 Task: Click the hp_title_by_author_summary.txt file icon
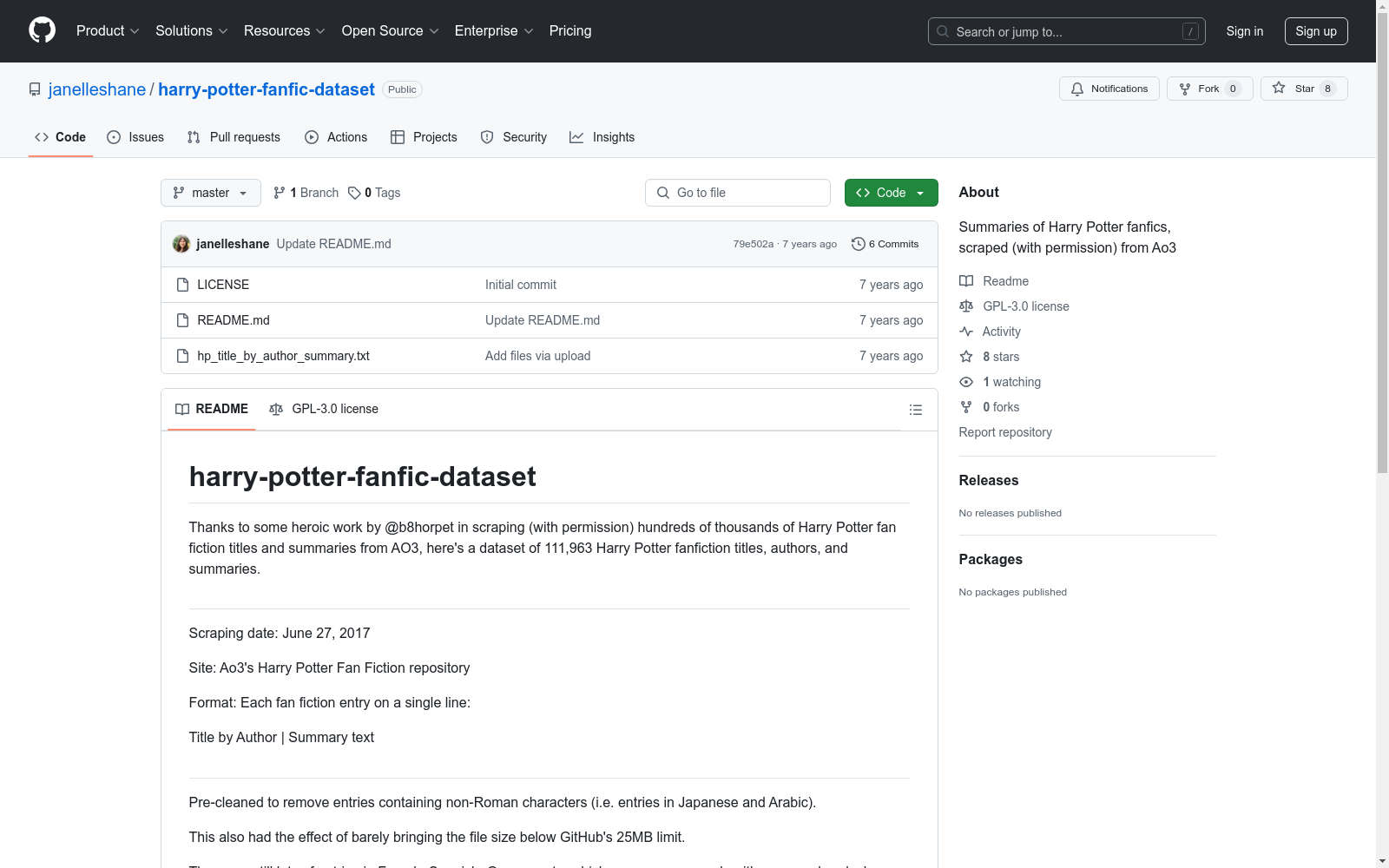coord(182,356)
